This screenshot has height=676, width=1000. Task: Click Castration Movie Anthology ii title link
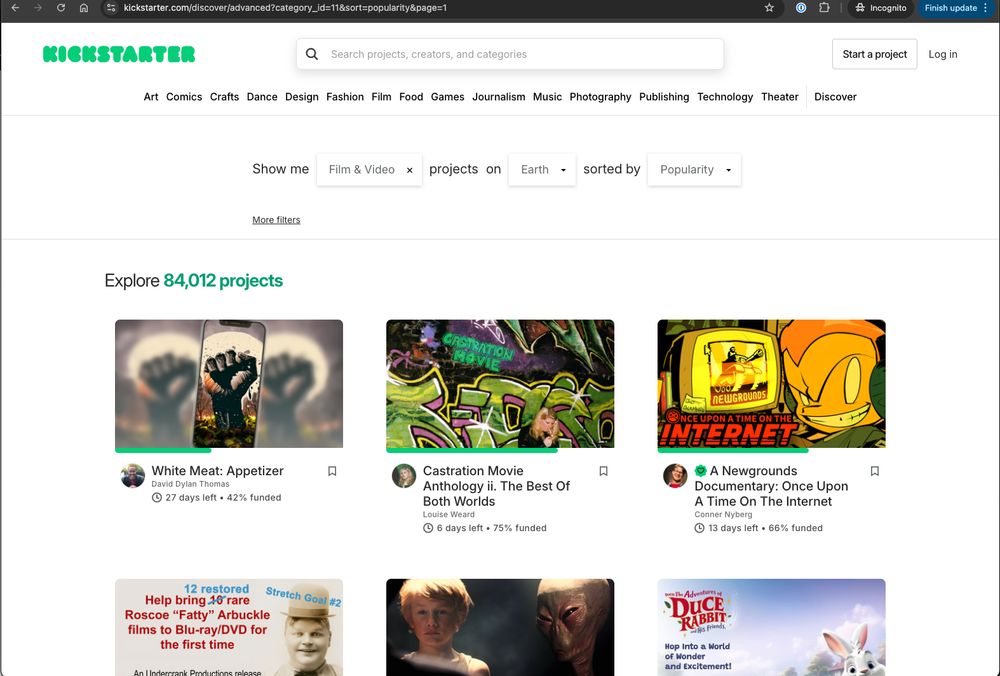(496, 486)
